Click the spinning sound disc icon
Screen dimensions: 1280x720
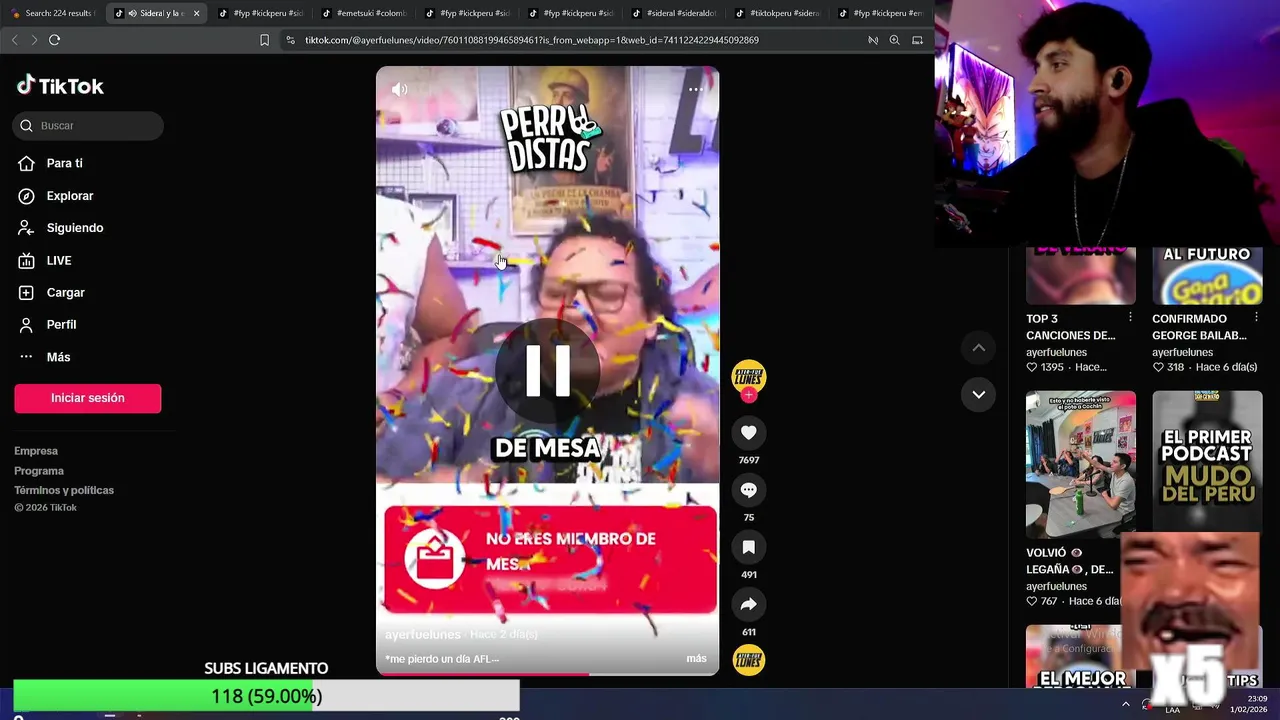click(x=749, y=660)
